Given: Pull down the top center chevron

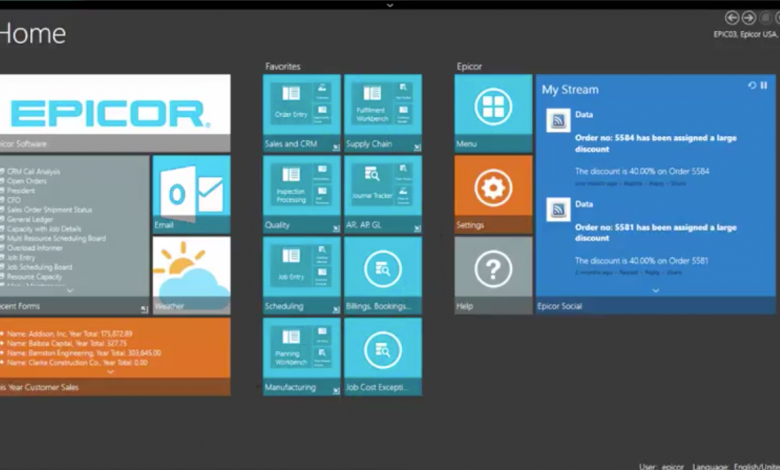Looking at the screenshot, I should tap(390, 5).
